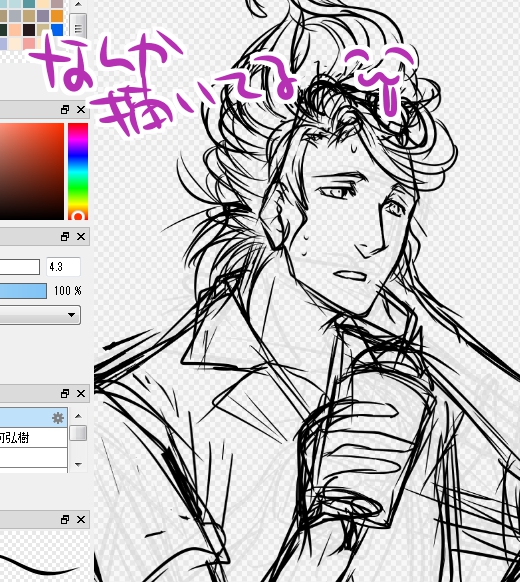
Task: Choose the black palette swatch
Action: (29, 30)
